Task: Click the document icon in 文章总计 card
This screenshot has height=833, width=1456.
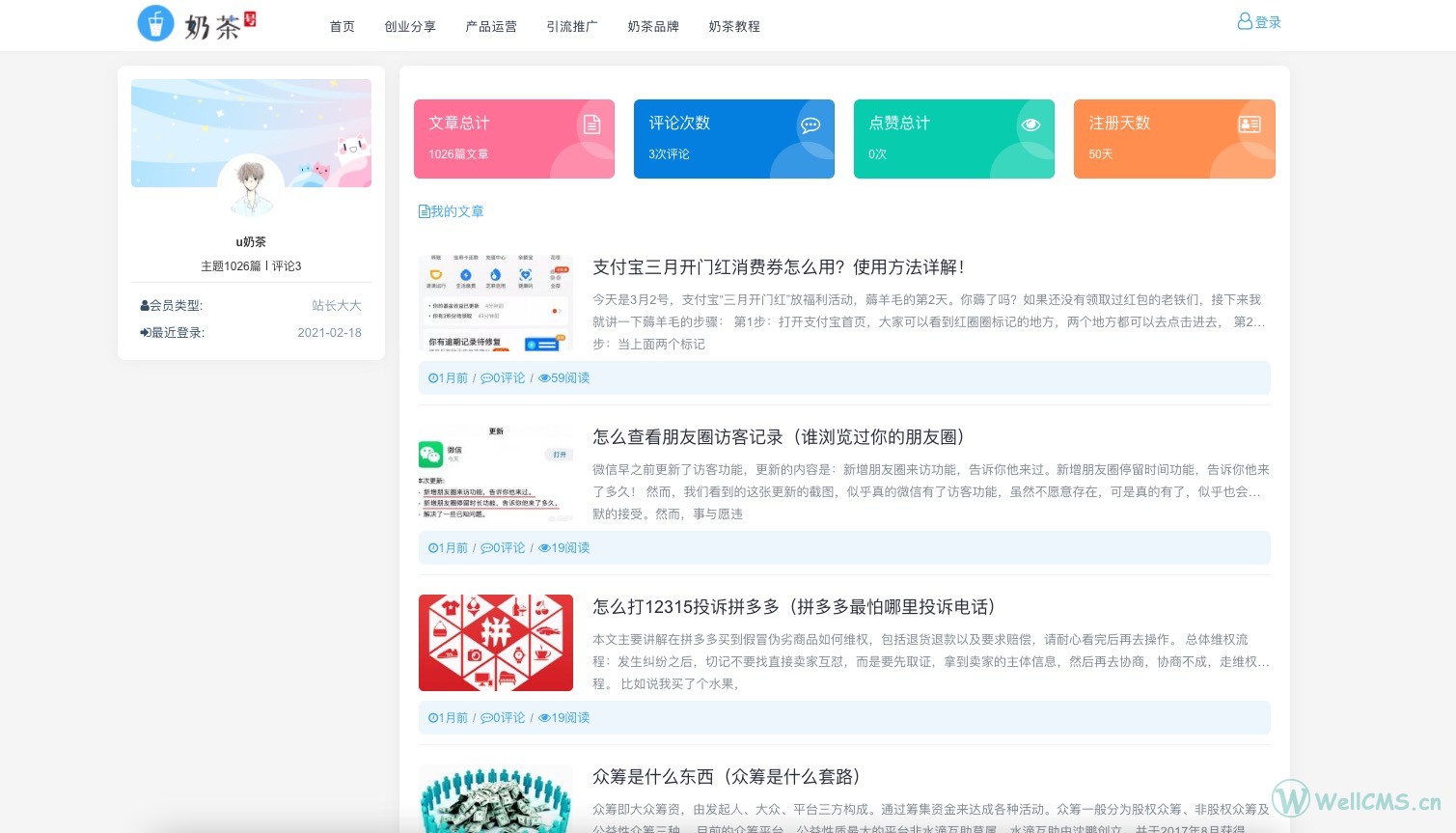Action: (x=591, y=125)
